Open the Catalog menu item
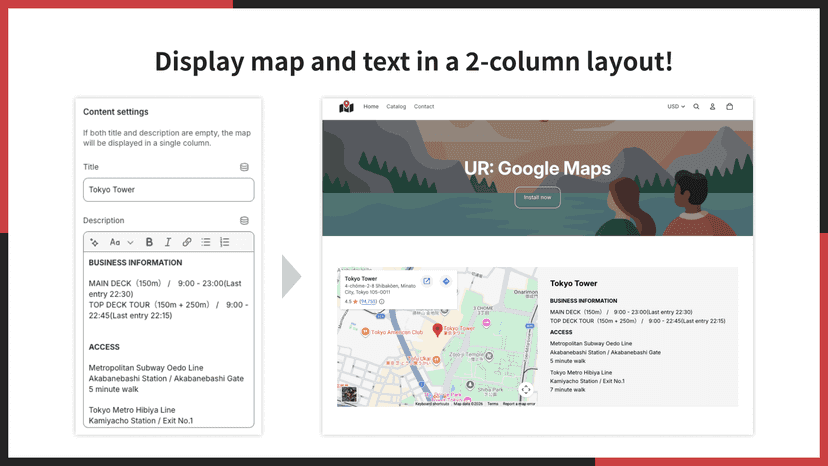Image resolution: width=828 pixels, height=466 pixels. coord(396,106)
